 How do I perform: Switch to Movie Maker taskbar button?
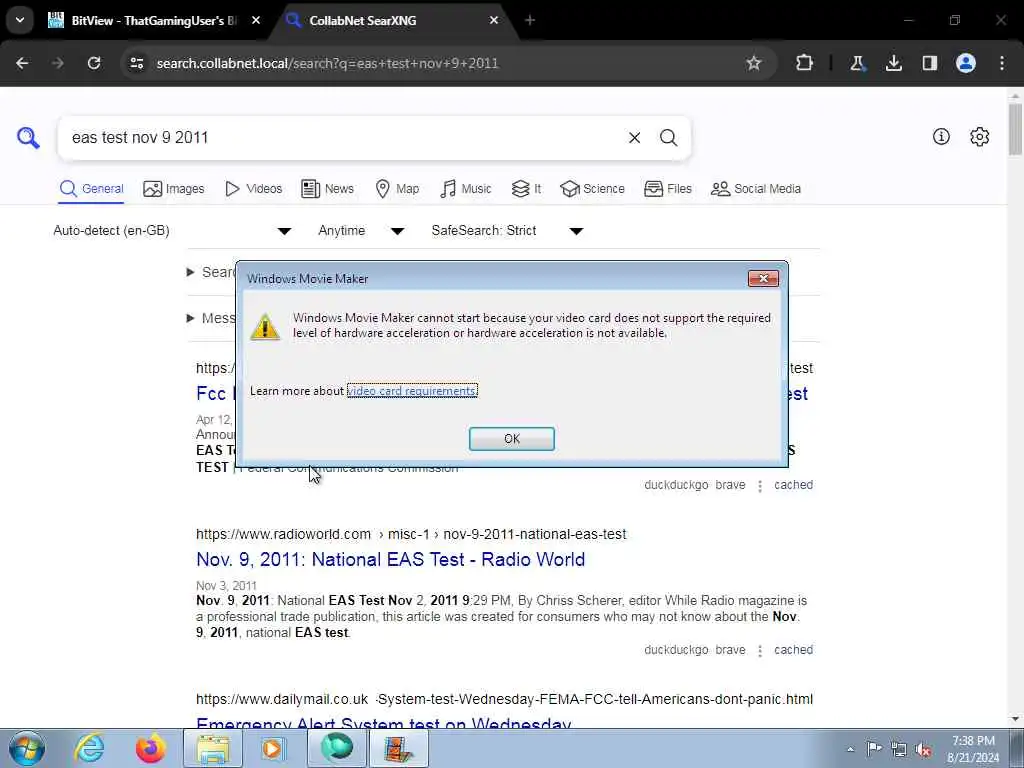point(399,748)
